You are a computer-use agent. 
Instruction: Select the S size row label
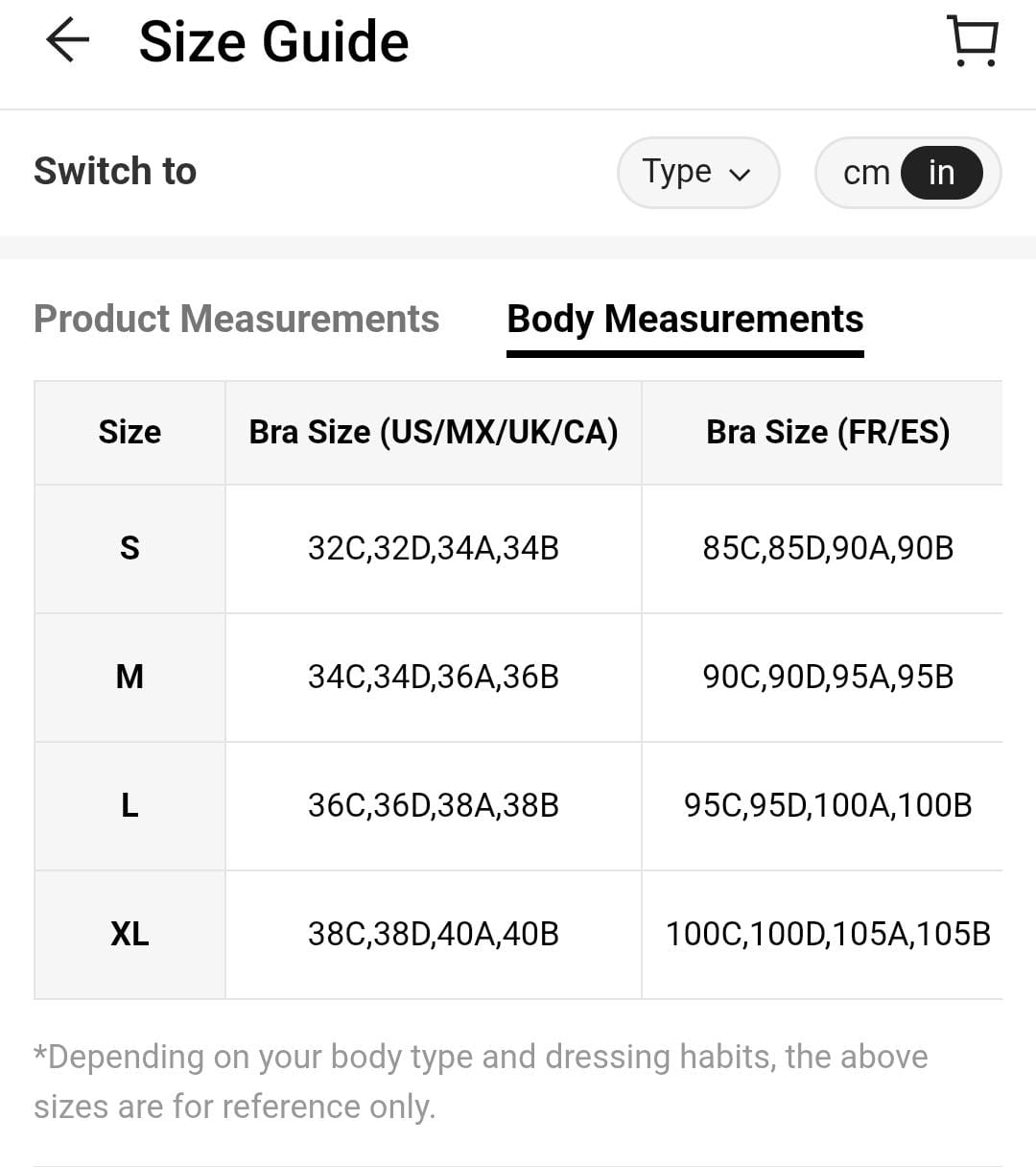[129, 548]
